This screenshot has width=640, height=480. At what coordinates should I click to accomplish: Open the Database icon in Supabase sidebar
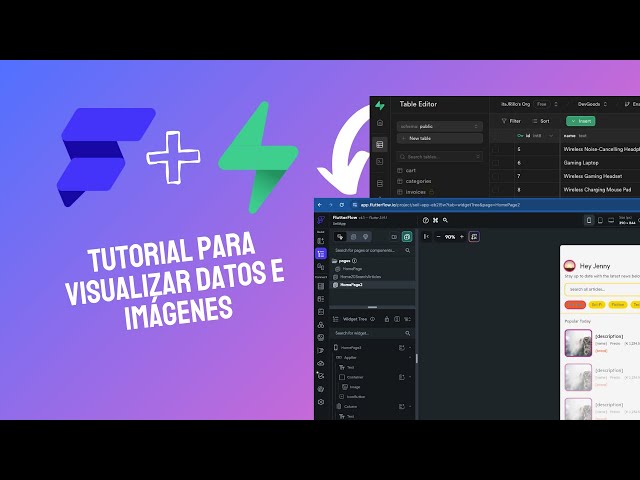(x=380, y=183)
